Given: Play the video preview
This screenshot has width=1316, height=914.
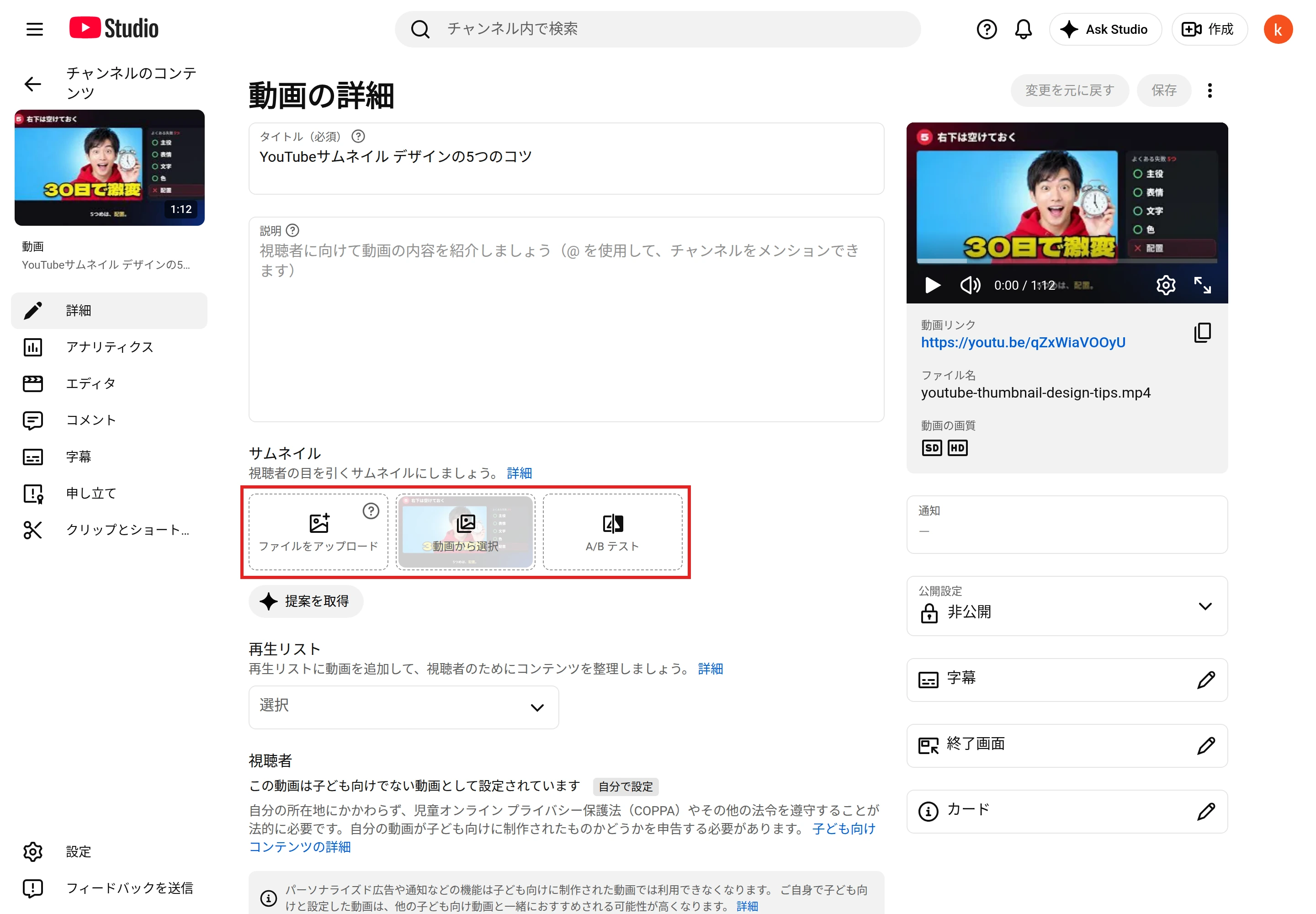Looking at the screenshot, I should coord(932,285).
